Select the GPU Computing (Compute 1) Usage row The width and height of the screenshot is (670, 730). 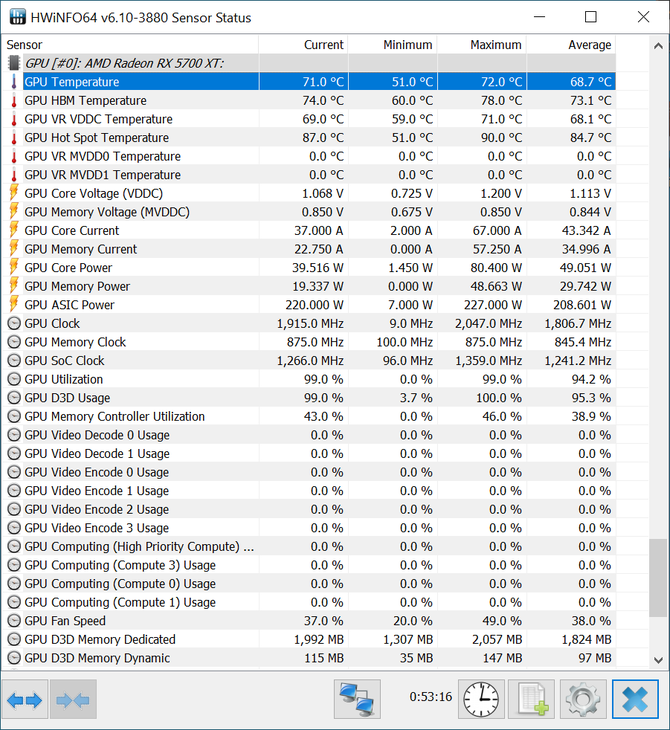pyautogui.click(x=309, y=602)
